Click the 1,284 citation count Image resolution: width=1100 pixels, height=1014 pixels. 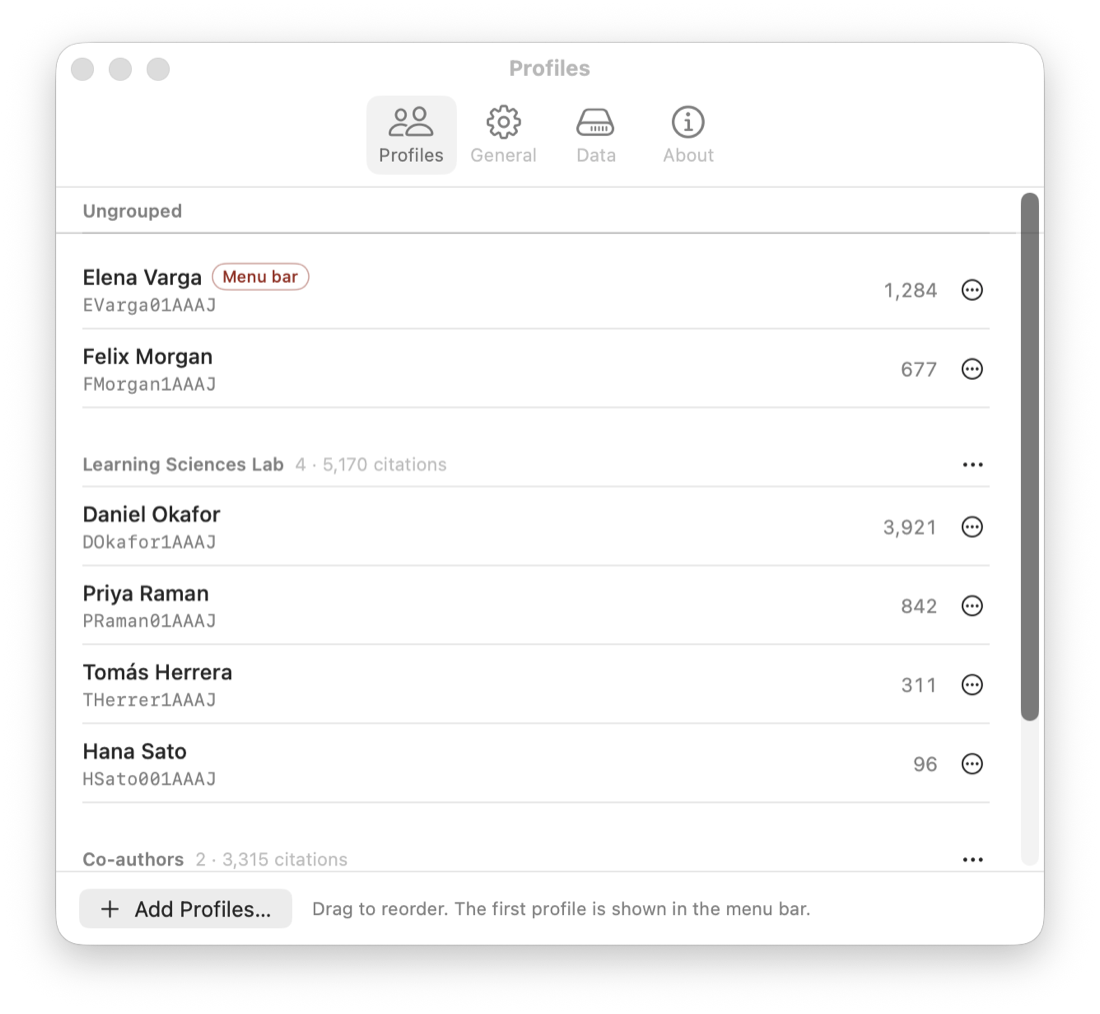point(910,291)
